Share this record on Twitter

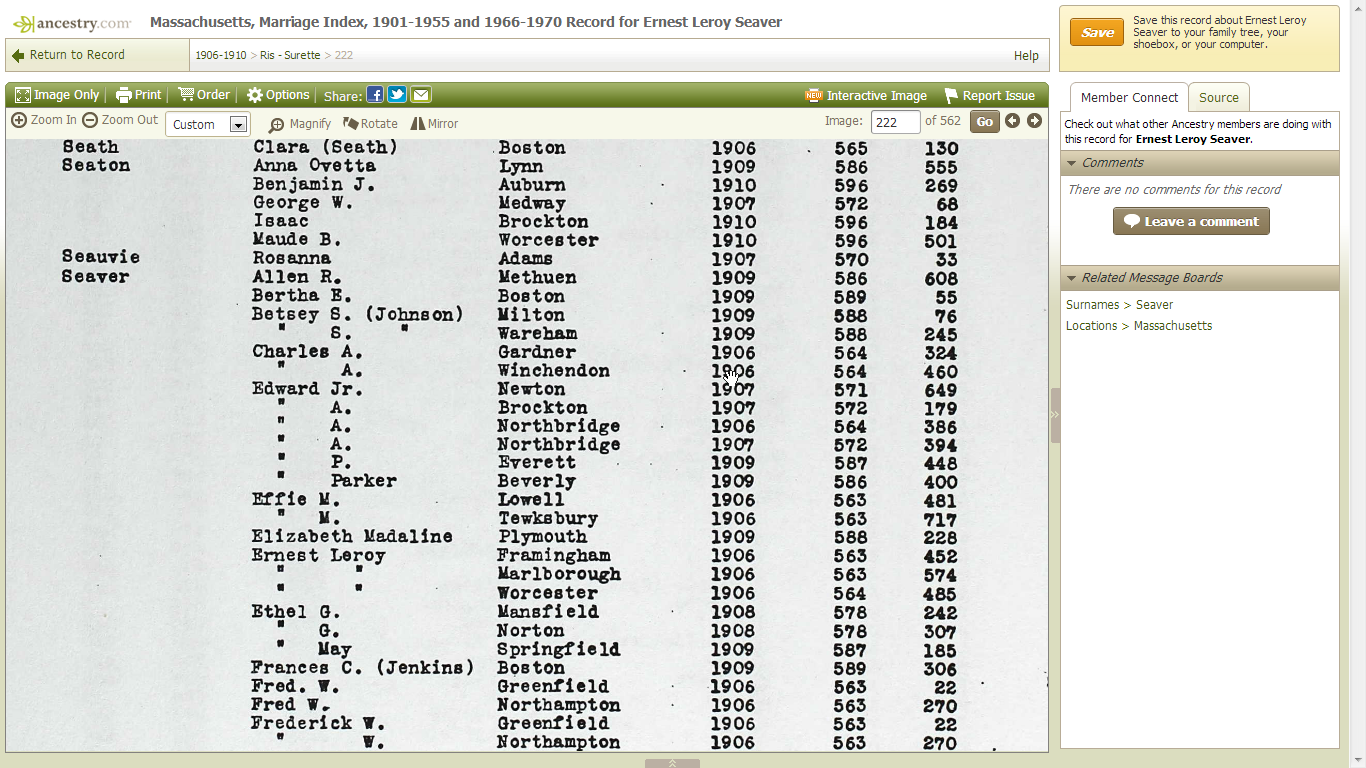(x=397, y=94)
